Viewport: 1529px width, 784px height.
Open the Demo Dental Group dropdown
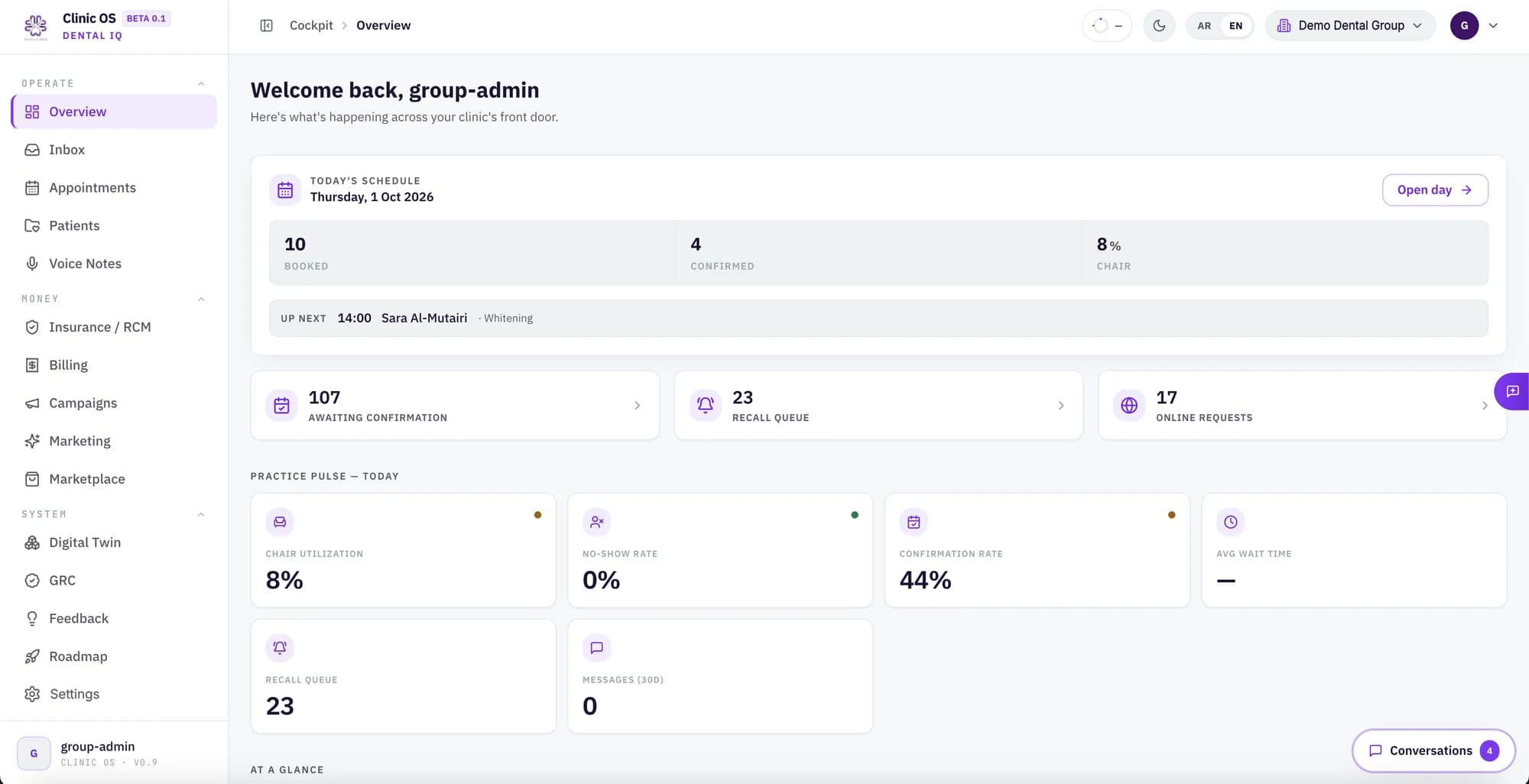(x=1350, y=26)
